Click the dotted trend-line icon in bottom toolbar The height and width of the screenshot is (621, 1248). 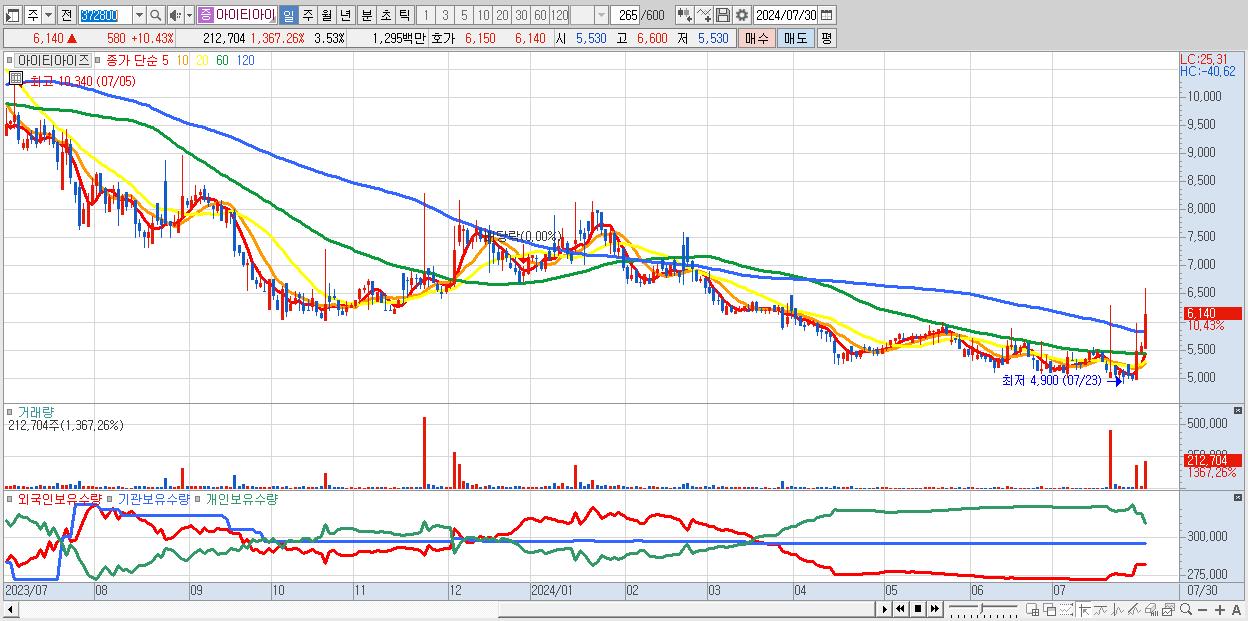tap(1066, 609)
